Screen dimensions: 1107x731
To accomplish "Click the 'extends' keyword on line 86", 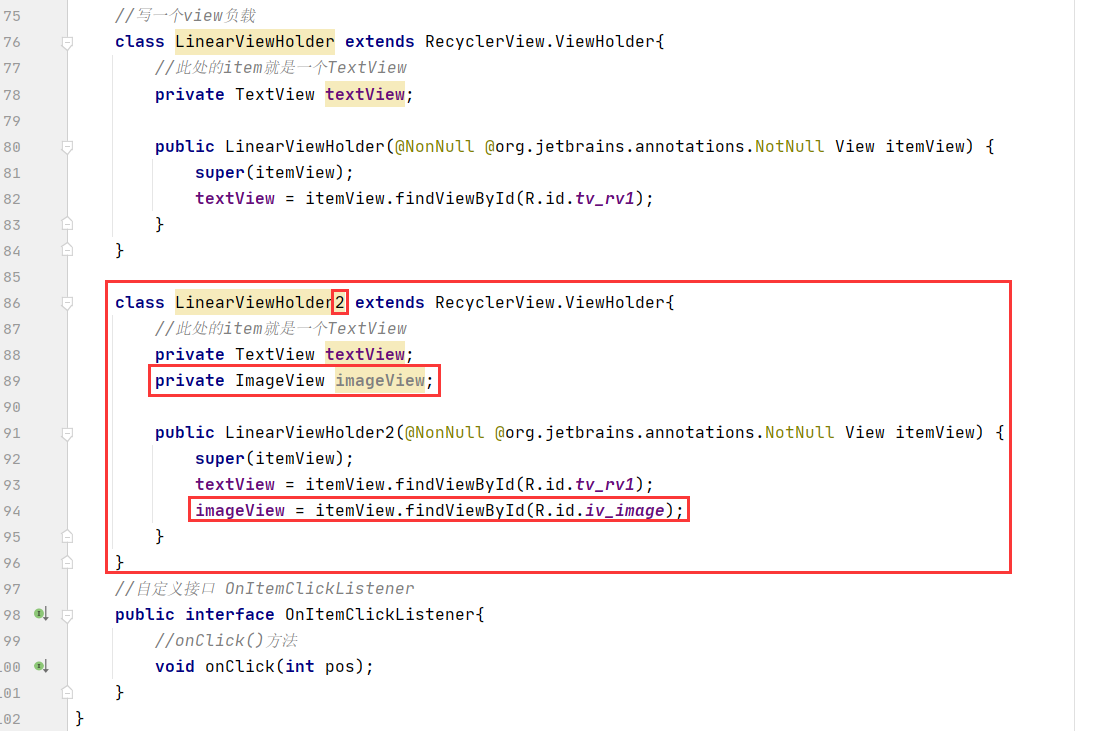I will tap(390, 303).
